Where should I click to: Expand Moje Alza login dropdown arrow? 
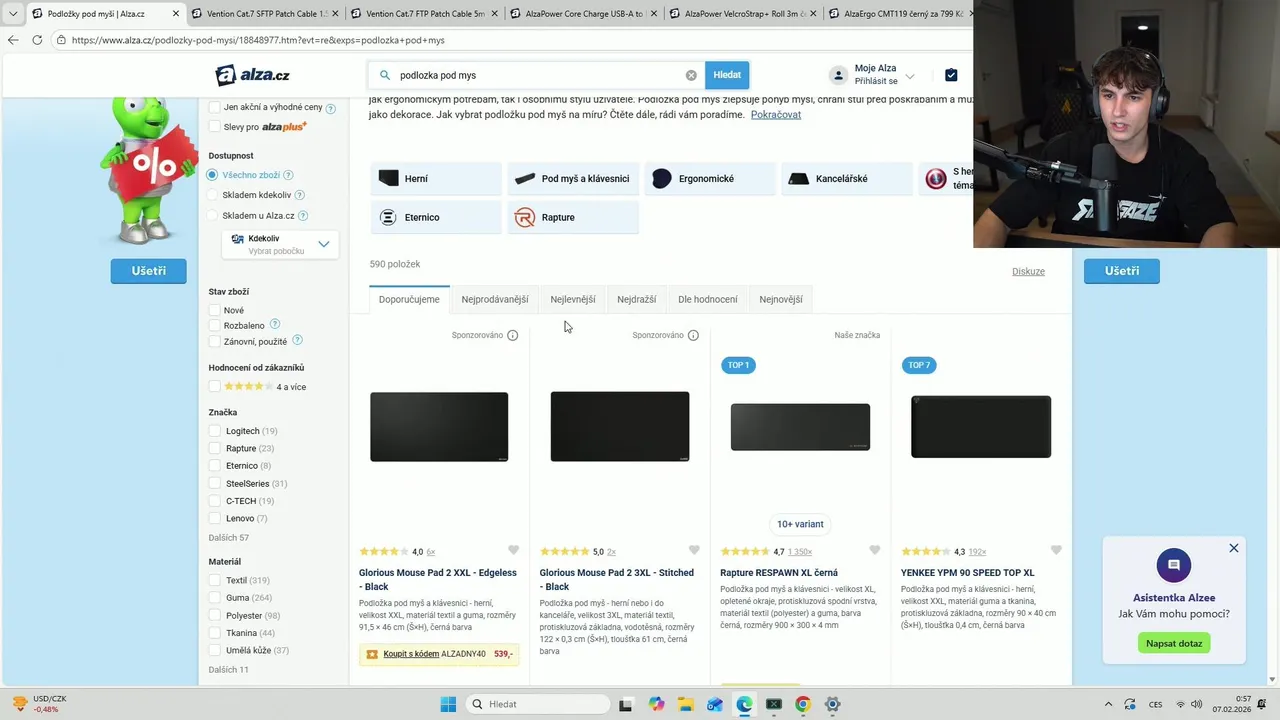click(x=910, y=77)
